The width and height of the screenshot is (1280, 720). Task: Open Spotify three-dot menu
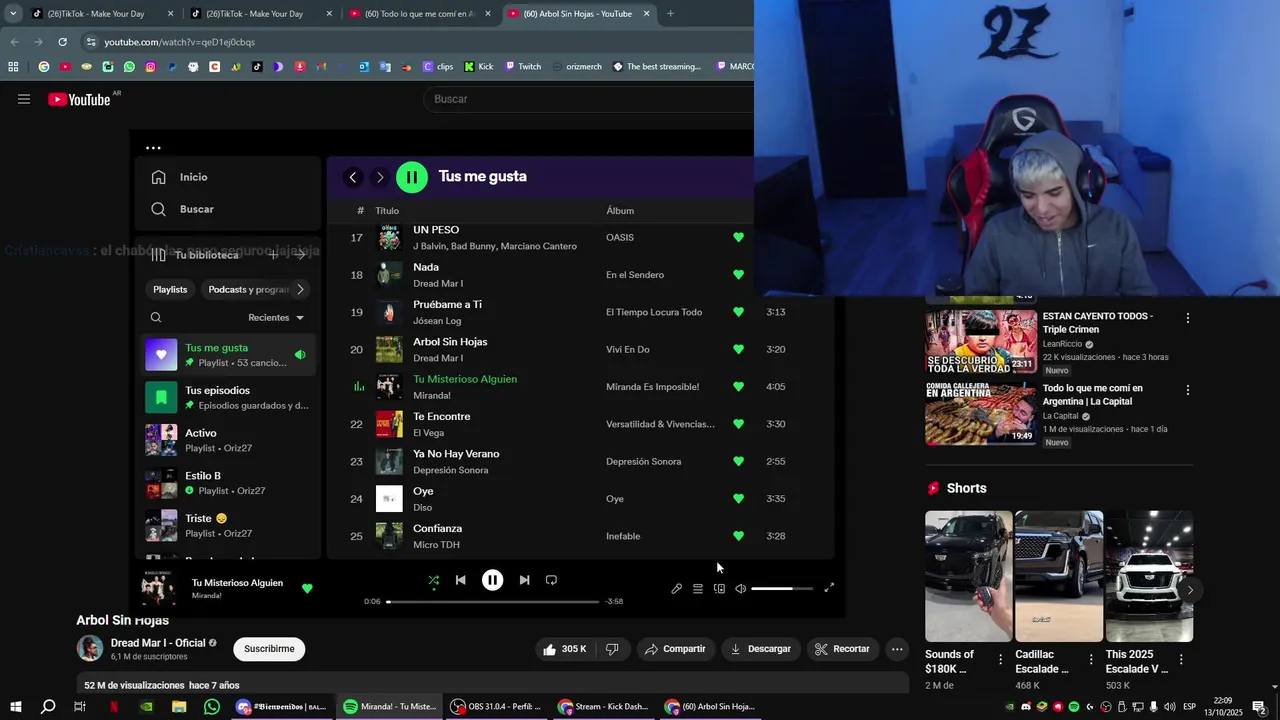coord(153,148)
